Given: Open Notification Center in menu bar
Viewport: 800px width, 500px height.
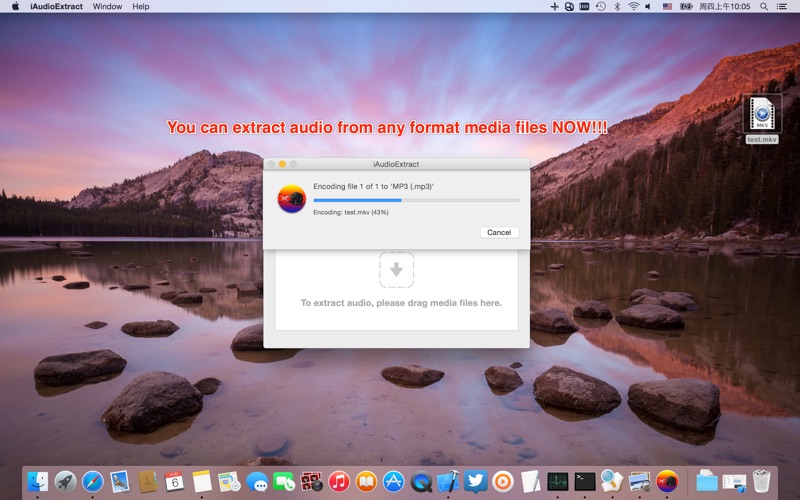Looking at the screenshot, I should point(781,6).
